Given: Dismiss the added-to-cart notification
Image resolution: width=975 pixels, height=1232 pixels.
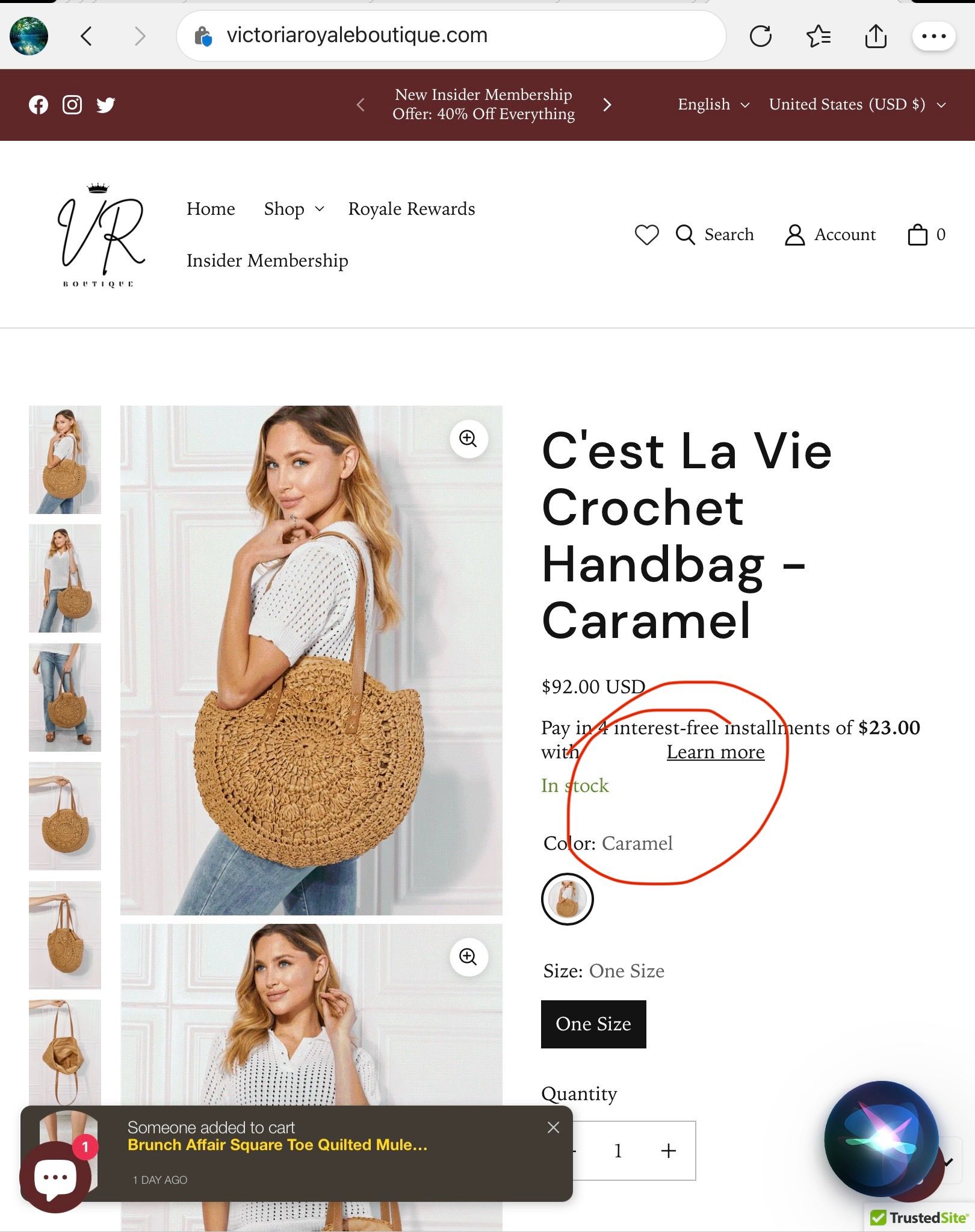Looking at the screenshot, I should pyautogui.click(x=554, y=1127).
